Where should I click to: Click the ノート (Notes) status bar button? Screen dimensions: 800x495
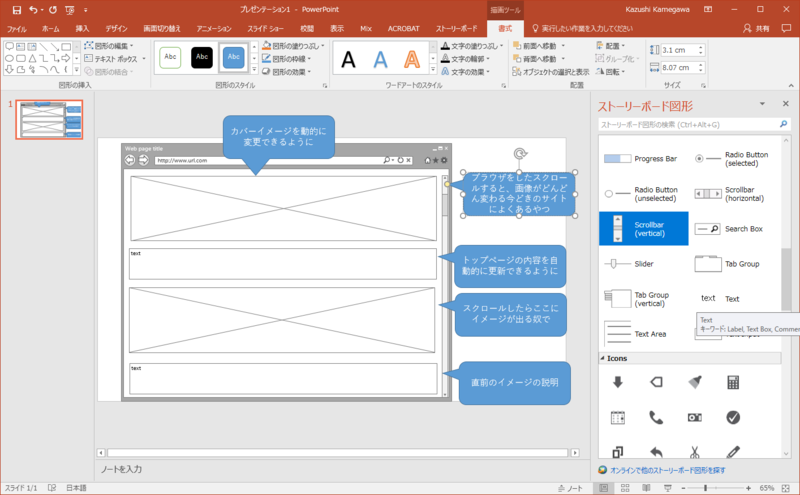click(570, 488)
